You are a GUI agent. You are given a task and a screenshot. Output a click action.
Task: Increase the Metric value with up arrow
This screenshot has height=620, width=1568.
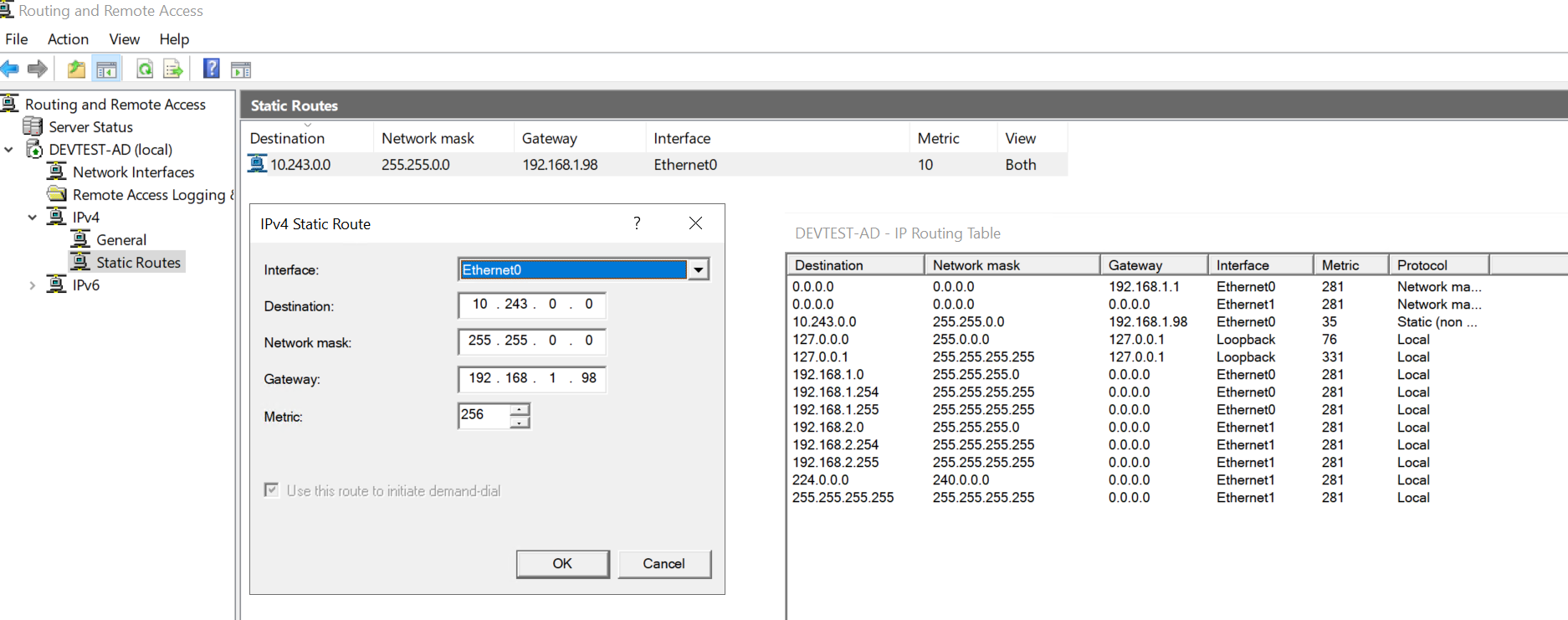520,410
